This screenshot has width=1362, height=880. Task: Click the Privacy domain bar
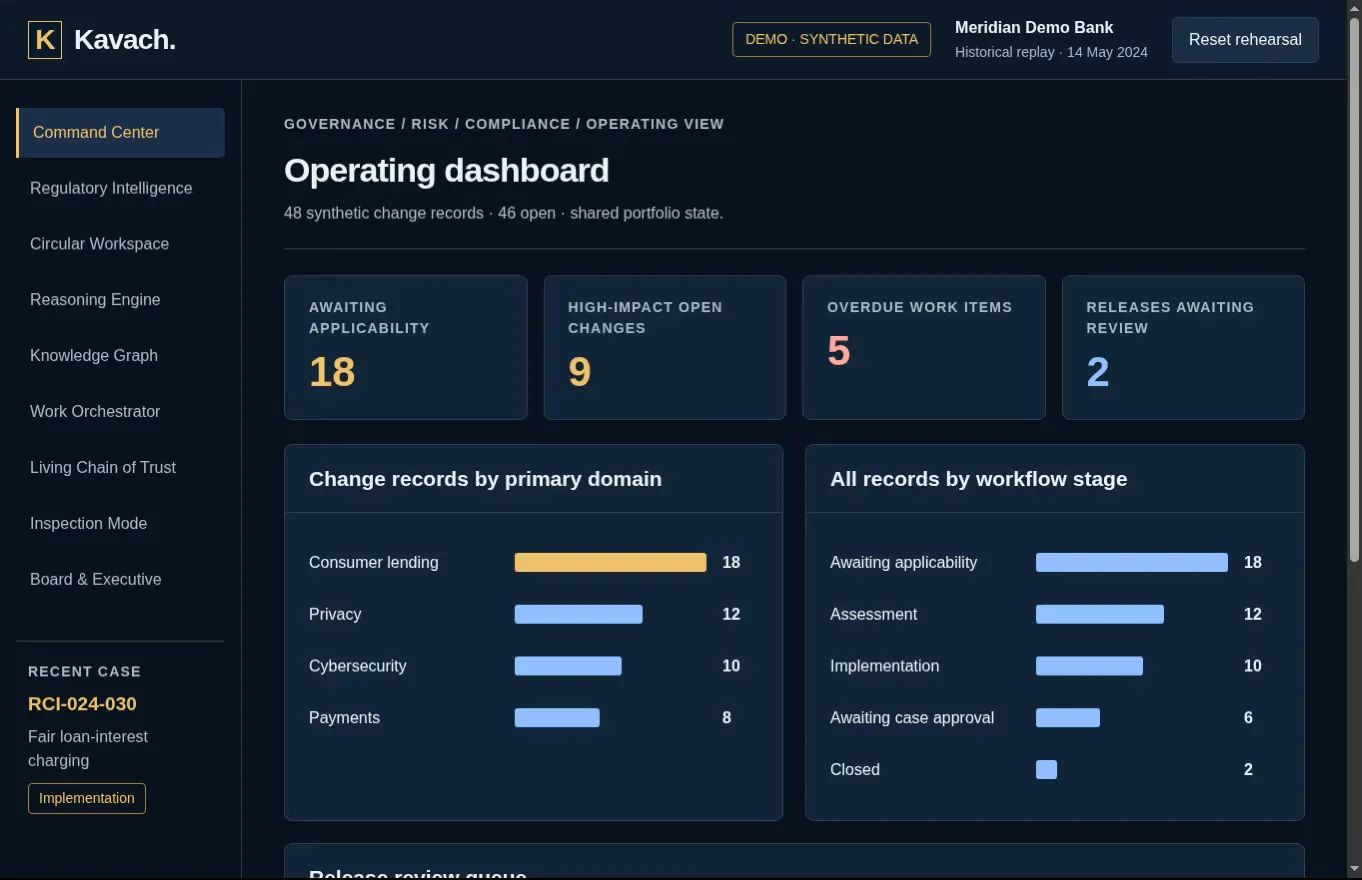pyautogui.click(x=579, y=615)
